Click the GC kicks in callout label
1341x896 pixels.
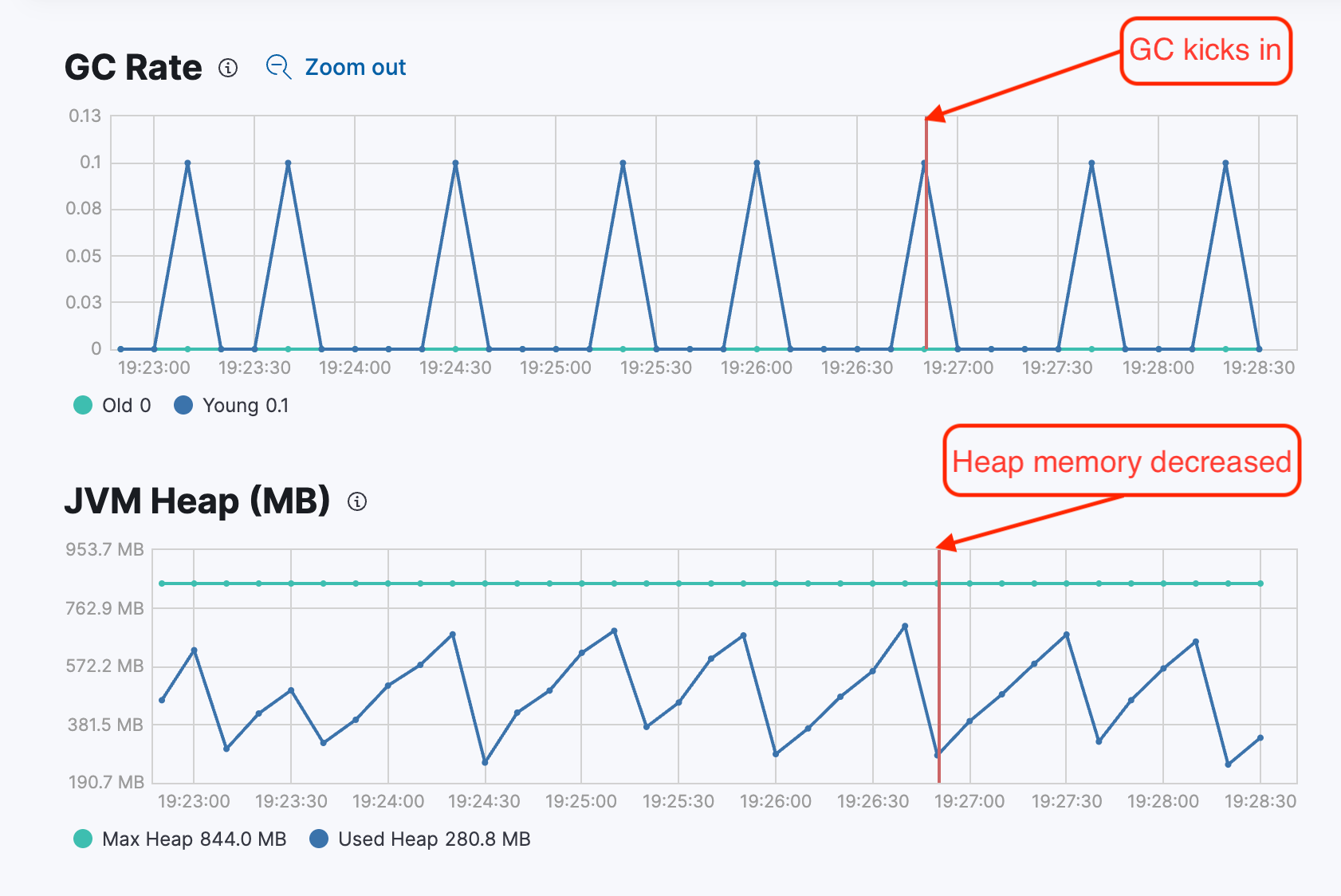click(x=1206, y=50)
